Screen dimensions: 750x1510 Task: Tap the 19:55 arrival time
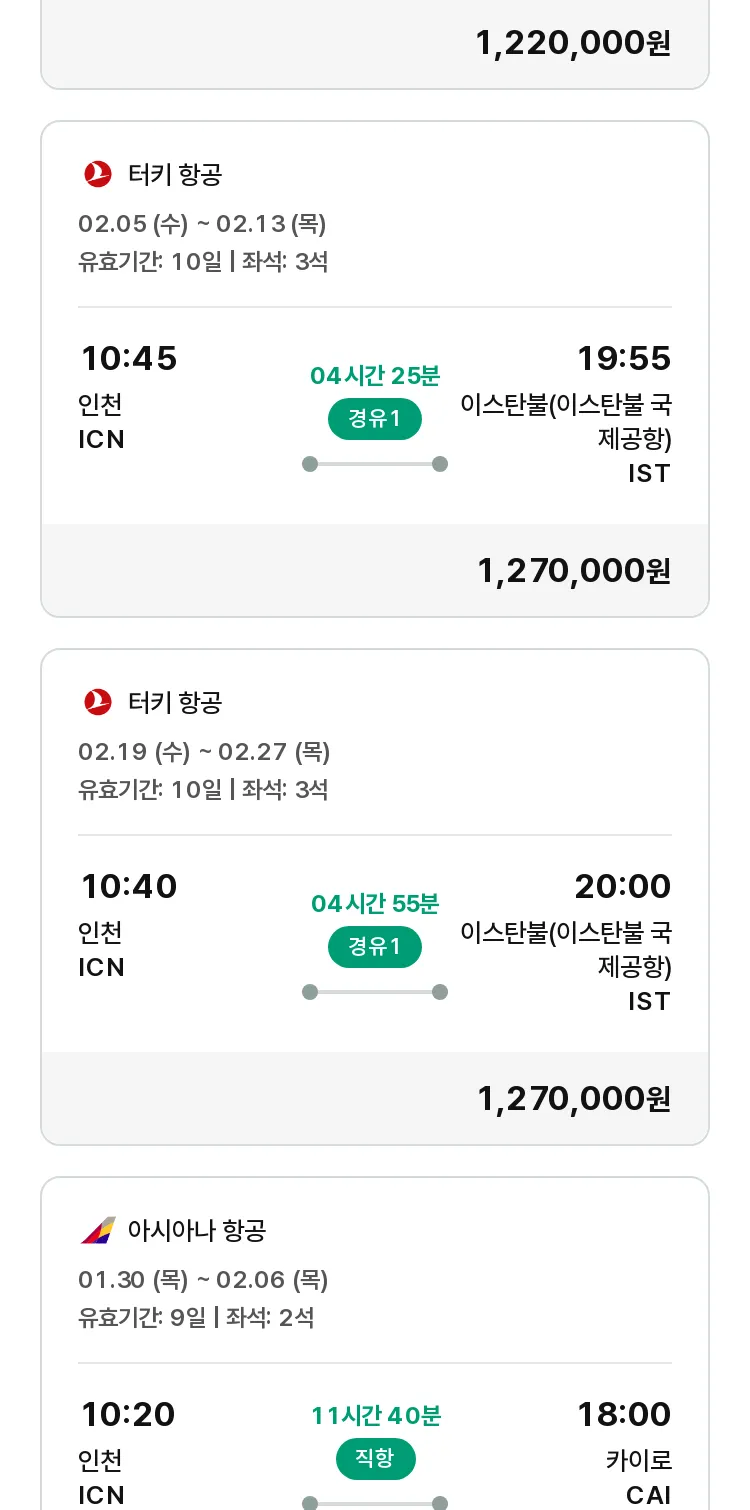(624, 358)
